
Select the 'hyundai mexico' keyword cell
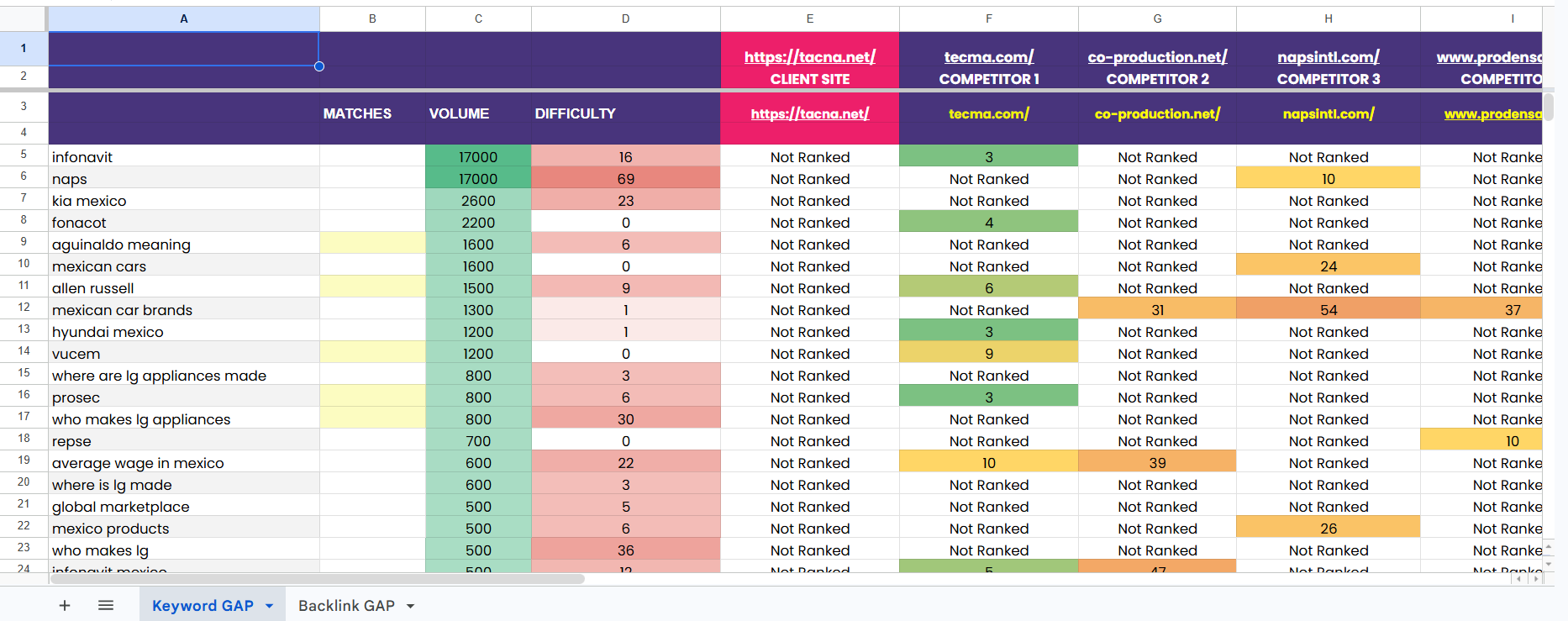184,331
